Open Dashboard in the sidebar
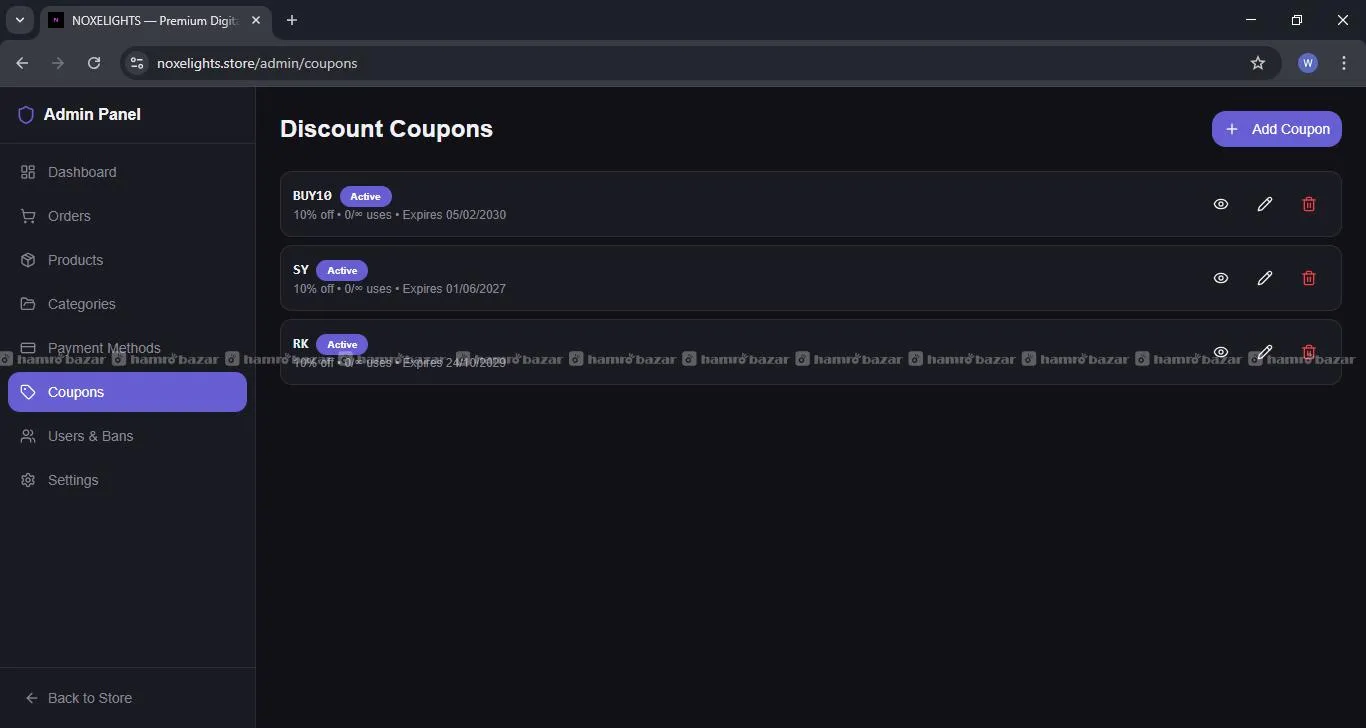1366x728 pixels. pos(82,172)
